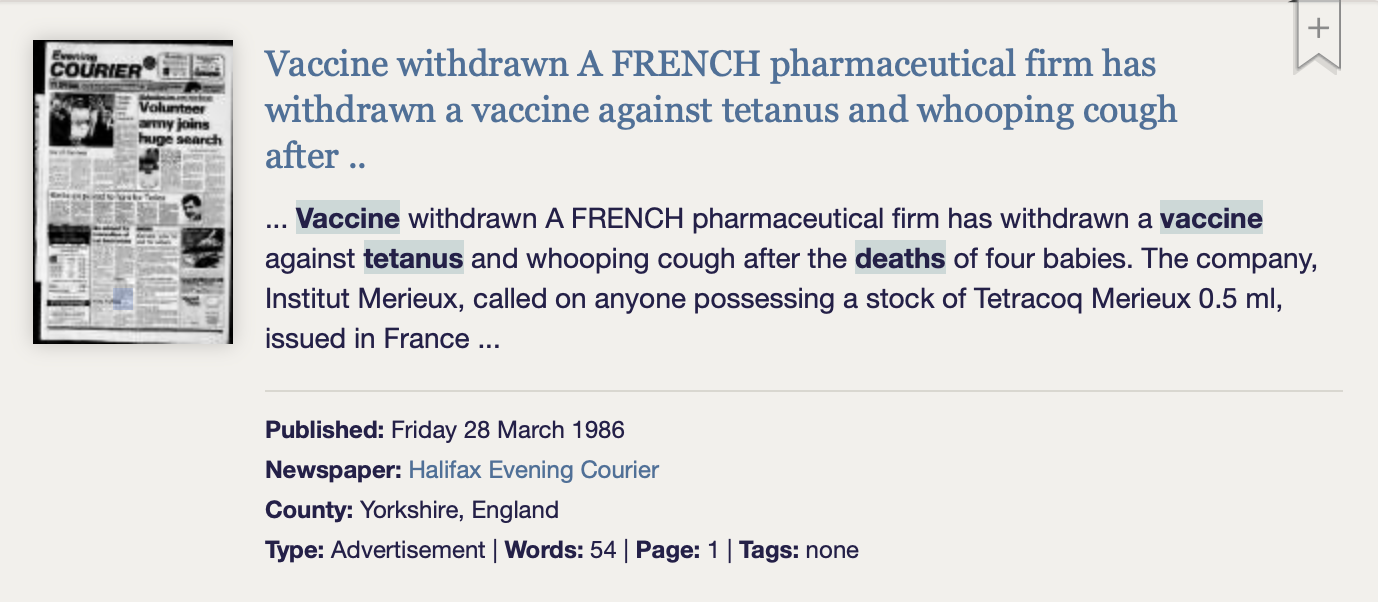Click the 'Page: 1' indicator
1378x602 pixels.
pyautogui.click(x=675, y=550)
